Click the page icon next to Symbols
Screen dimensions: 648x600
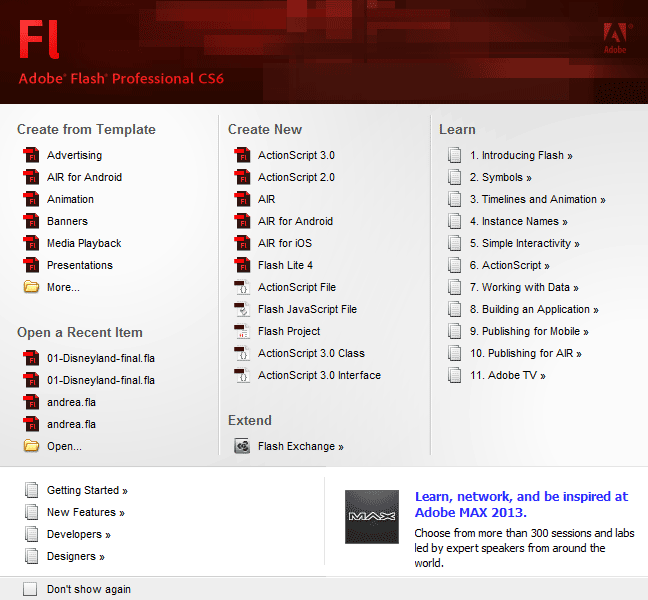tap(455, 177)
